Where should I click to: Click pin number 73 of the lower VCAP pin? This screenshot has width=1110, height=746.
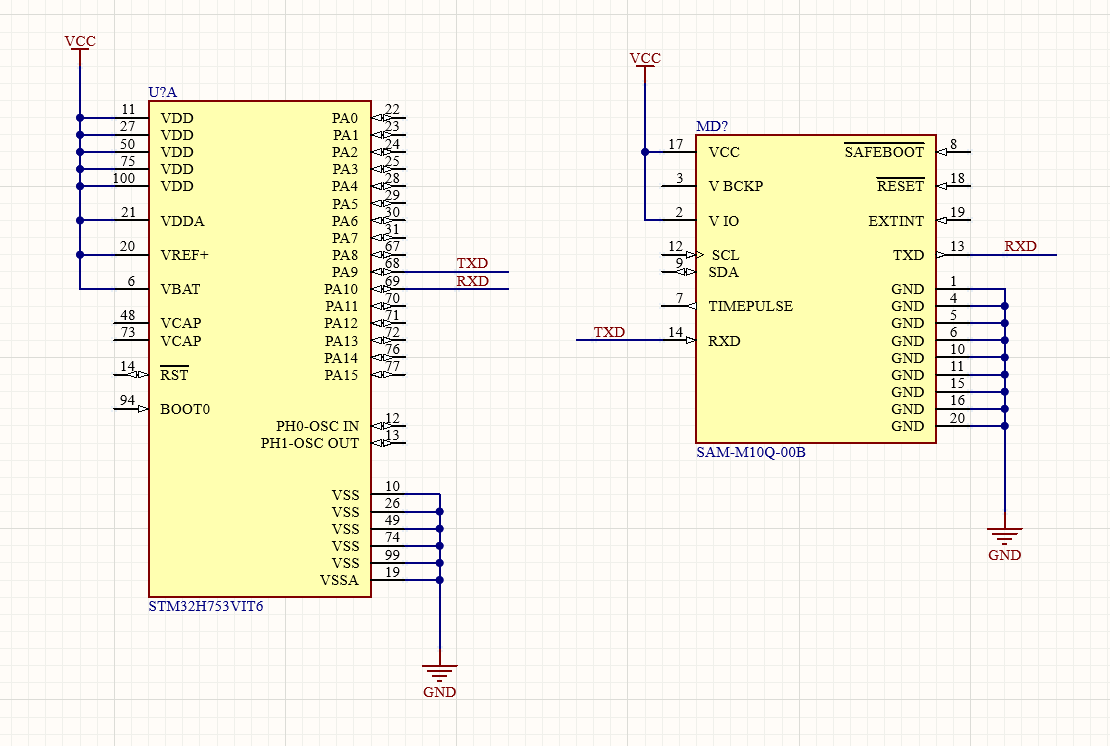coord(127,333)
